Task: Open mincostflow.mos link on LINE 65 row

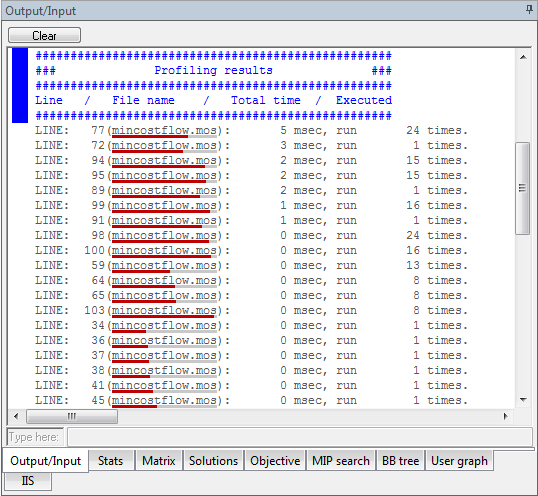Action: pos(164,296)
